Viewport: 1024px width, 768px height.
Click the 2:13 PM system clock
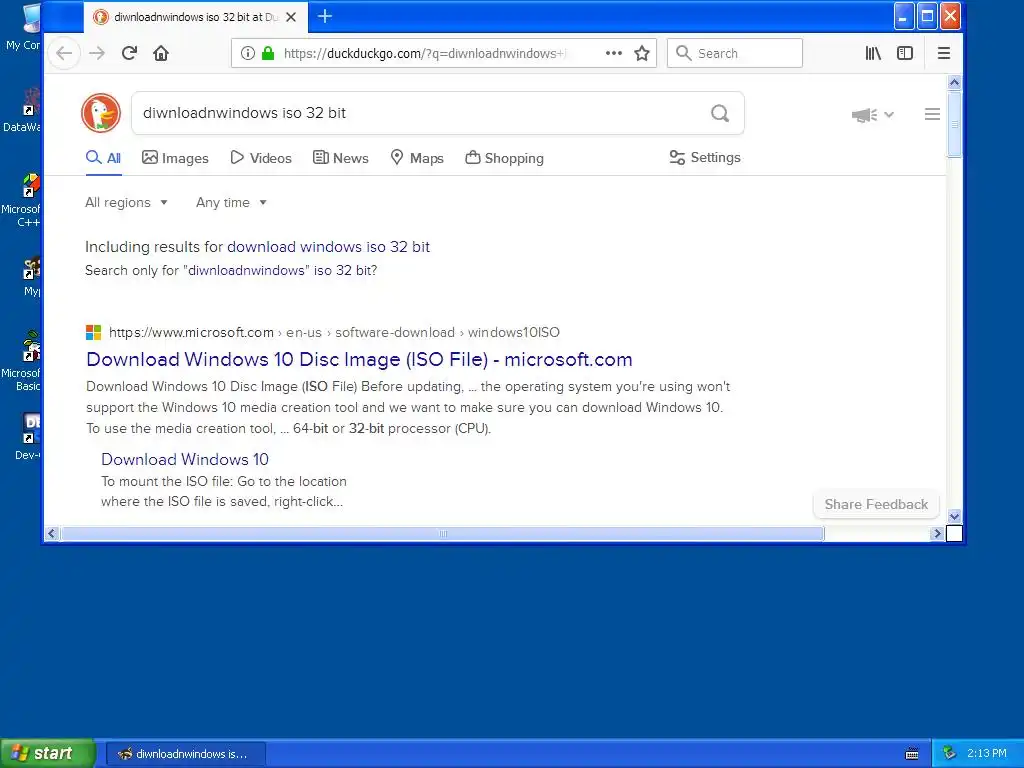(x=987, y=753)
